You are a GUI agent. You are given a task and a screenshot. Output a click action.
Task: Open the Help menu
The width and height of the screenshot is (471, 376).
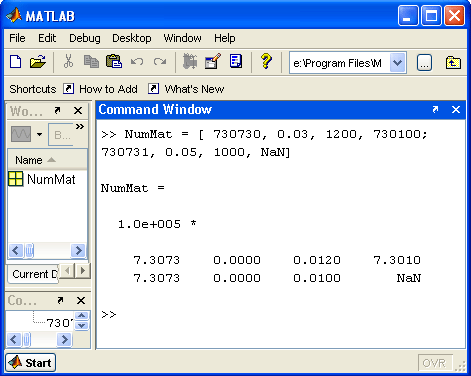click(225, 38)
